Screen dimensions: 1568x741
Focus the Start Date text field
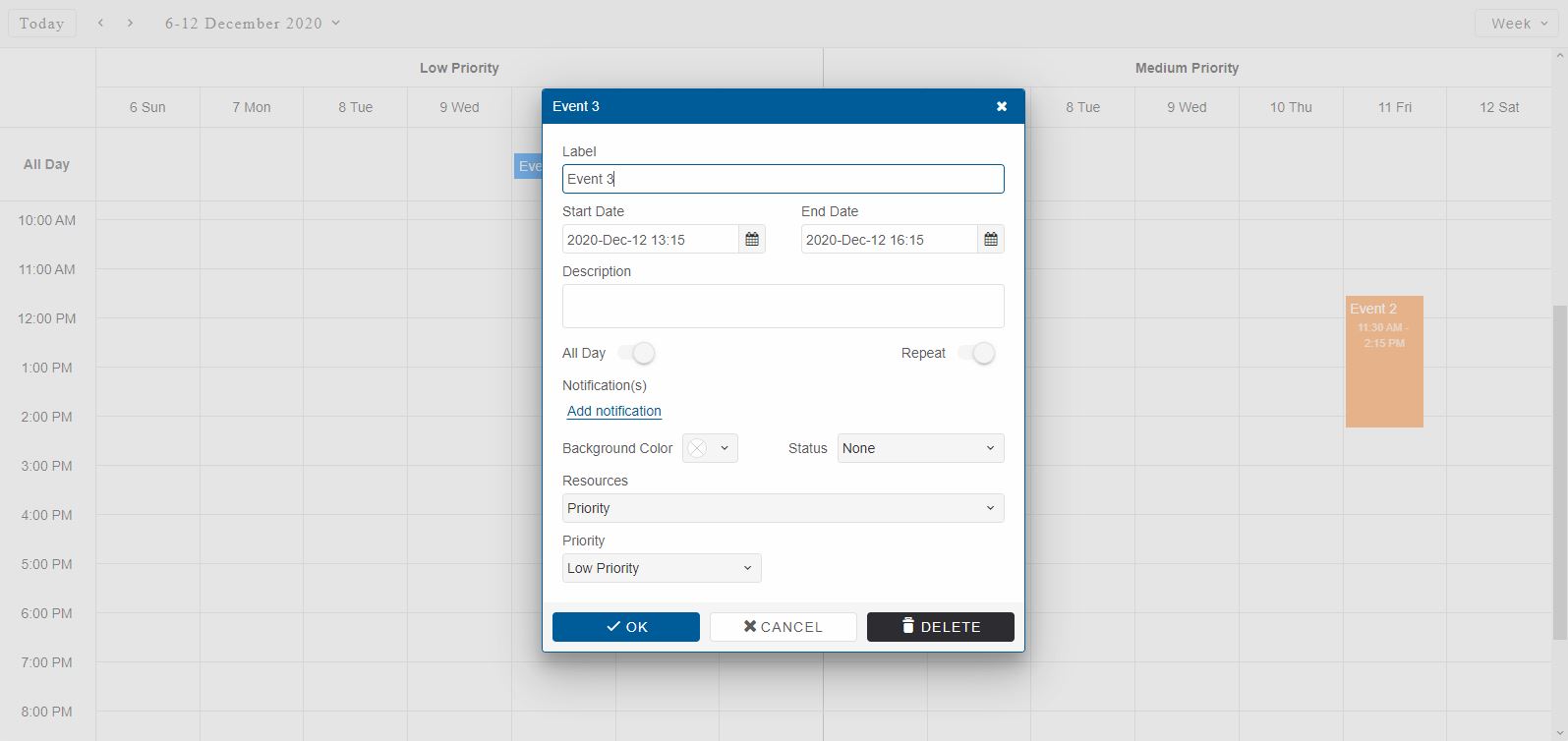pyautogui.click(x=650, y=239)
